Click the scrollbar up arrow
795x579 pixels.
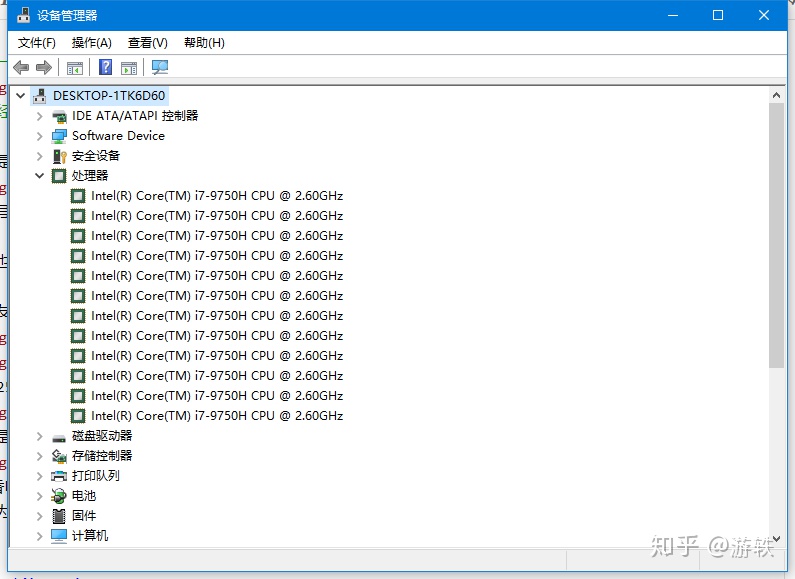[x=776, y=95]
